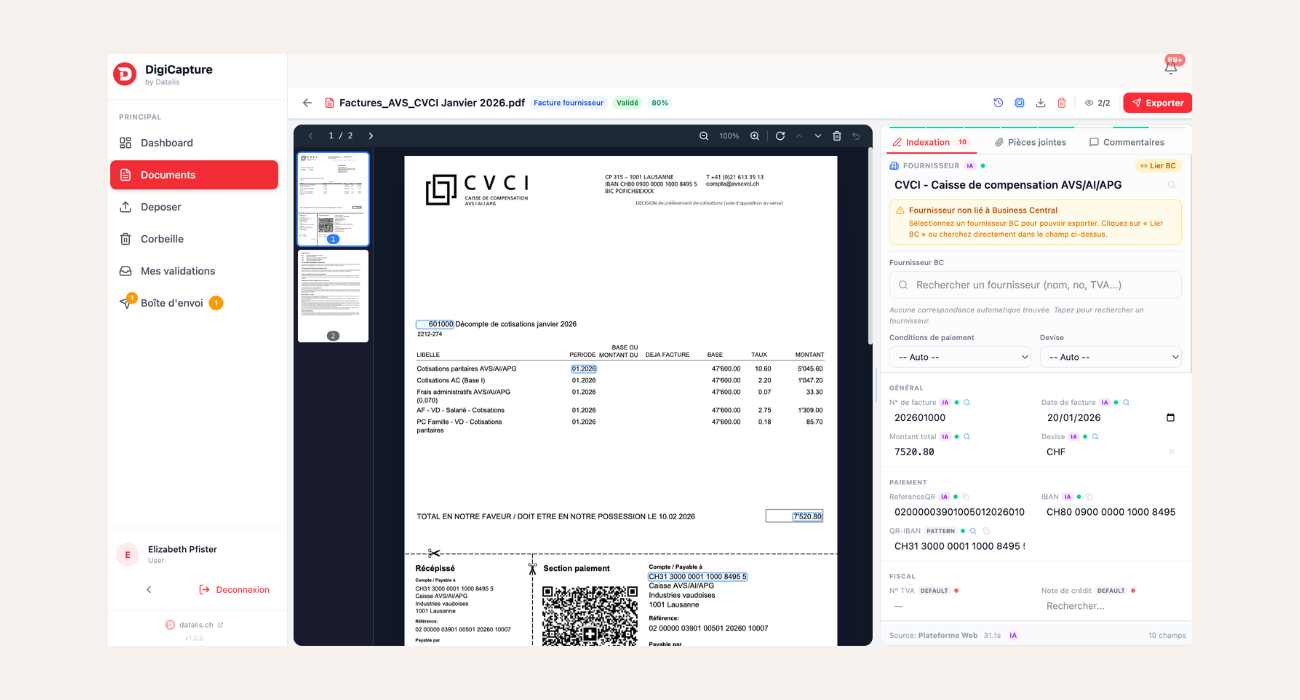Click the DigiCapture logo

124,74
